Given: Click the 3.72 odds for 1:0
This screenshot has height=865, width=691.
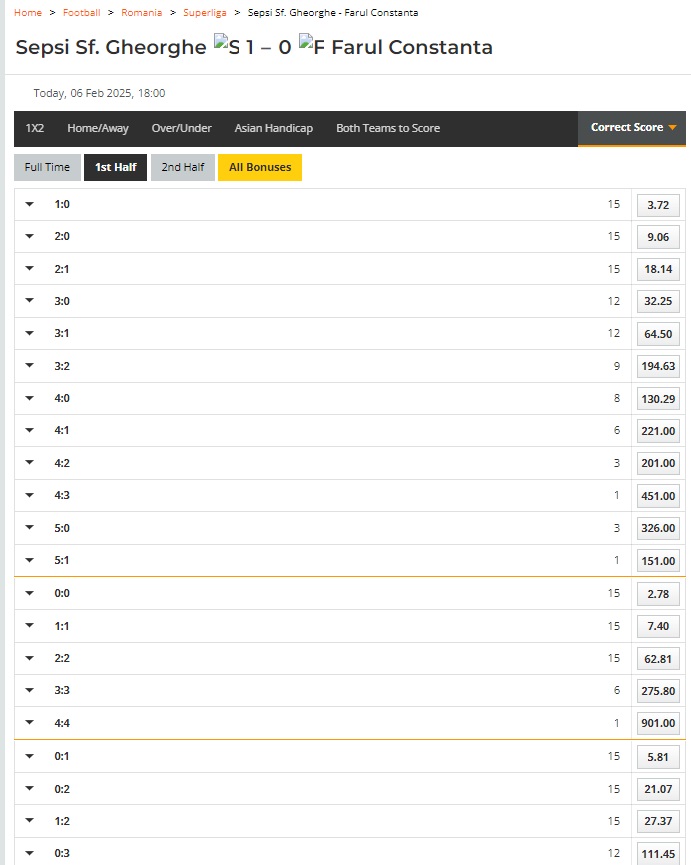Looking at the screenshot, I should pos(658,206).
